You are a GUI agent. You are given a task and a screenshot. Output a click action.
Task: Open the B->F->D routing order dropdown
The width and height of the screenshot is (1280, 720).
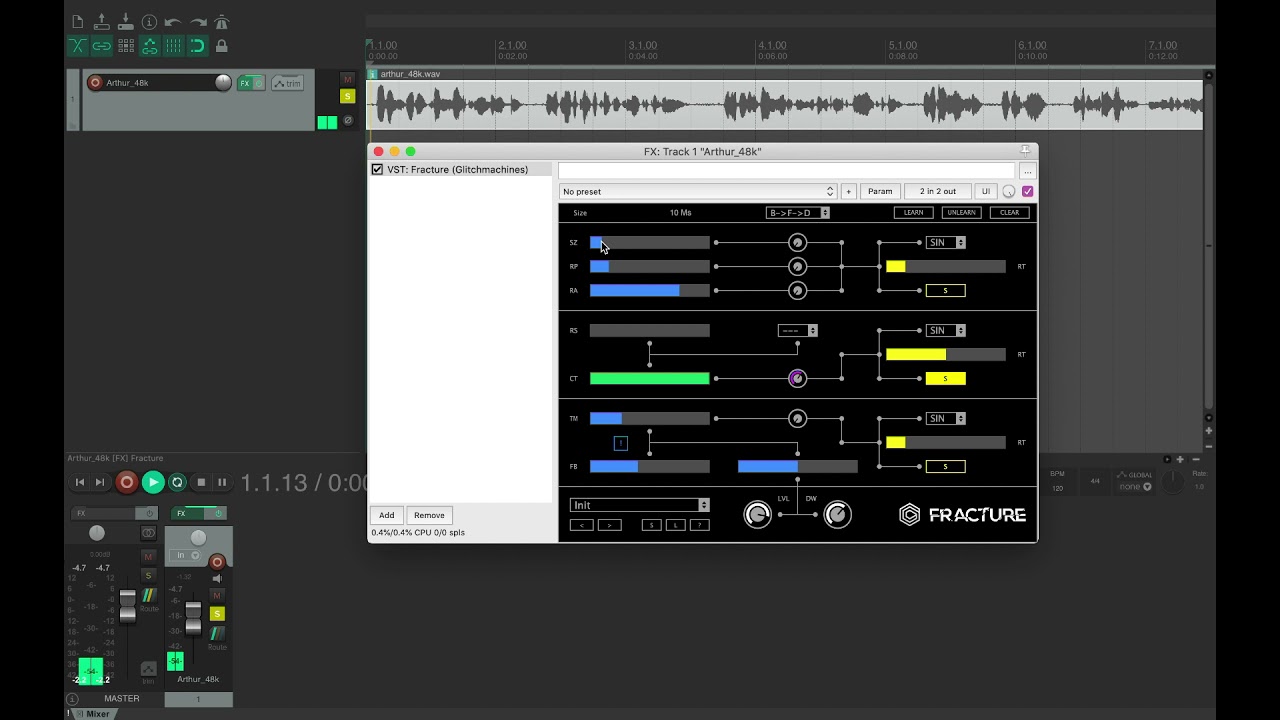click(x=797, y=213)
